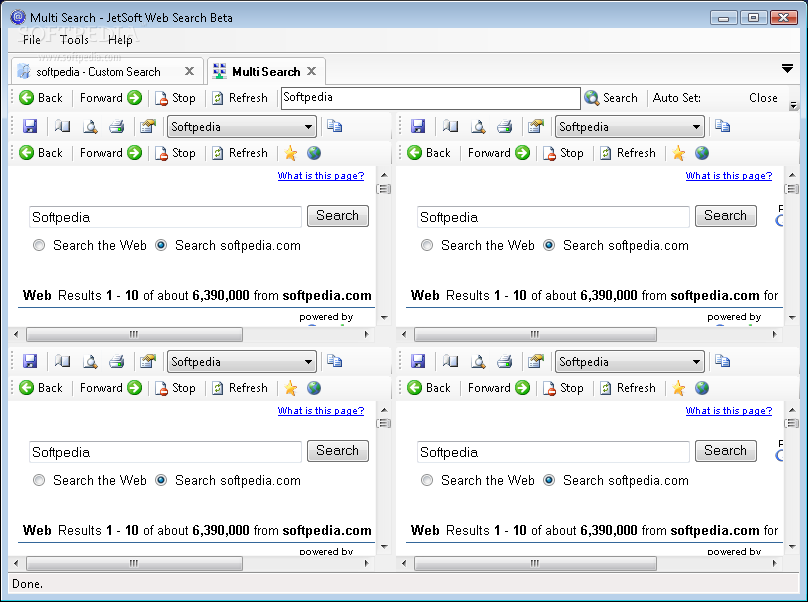Screen dimensions: 808x602
Task: Click the search text box in the bottom-left page
Action: (165, 452)
